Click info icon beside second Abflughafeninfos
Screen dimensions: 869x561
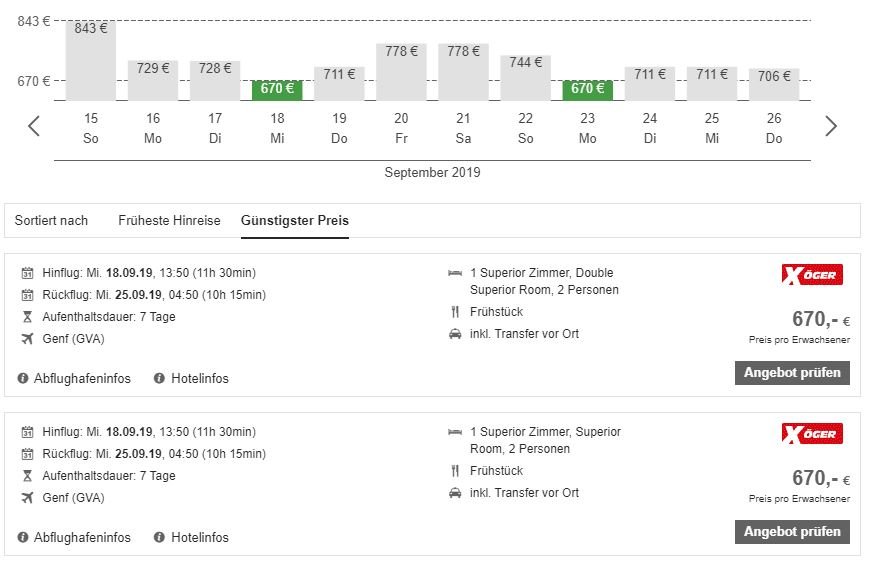click(x=23, y=537)
